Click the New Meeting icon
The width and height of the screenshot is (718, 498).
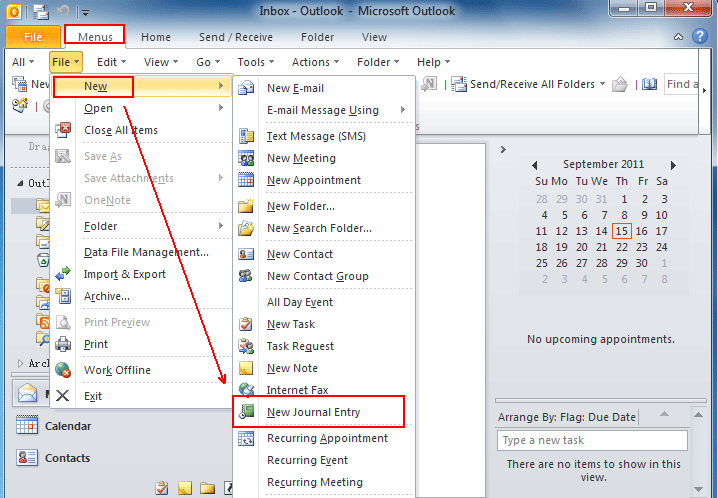click(246, 158)
